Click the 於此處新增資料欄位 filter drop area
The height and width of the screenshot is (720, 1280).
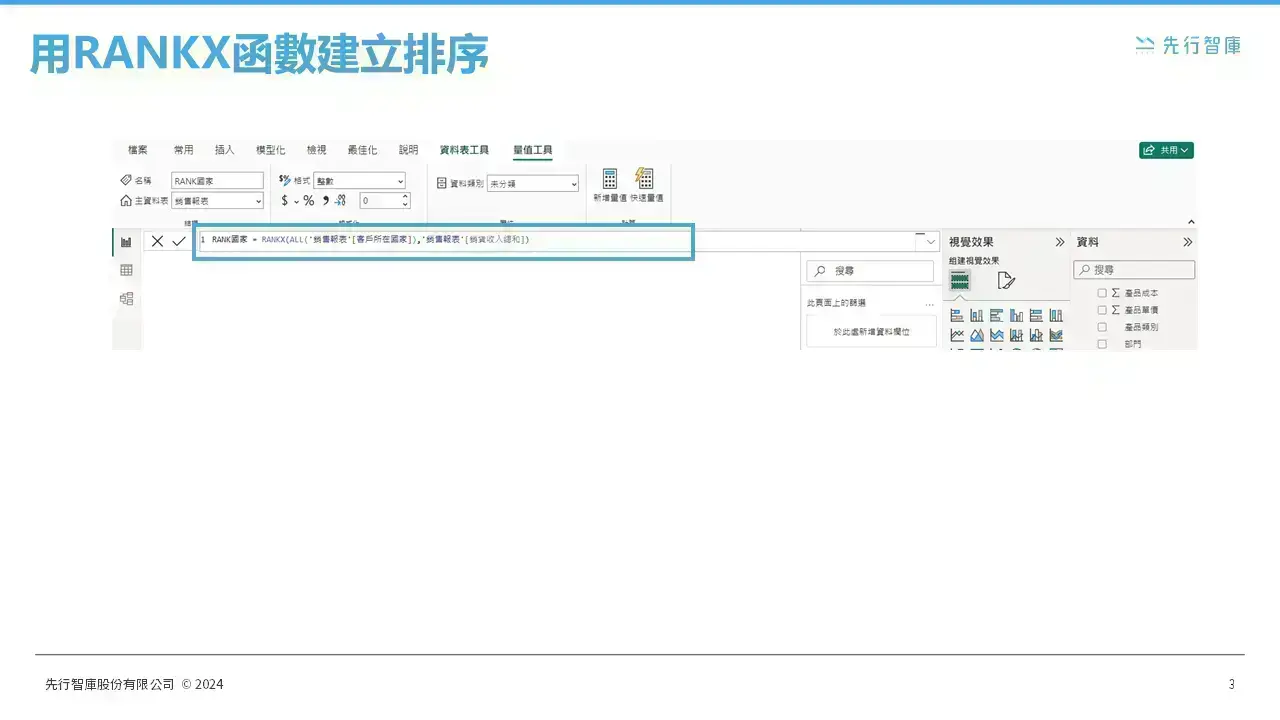872,331
